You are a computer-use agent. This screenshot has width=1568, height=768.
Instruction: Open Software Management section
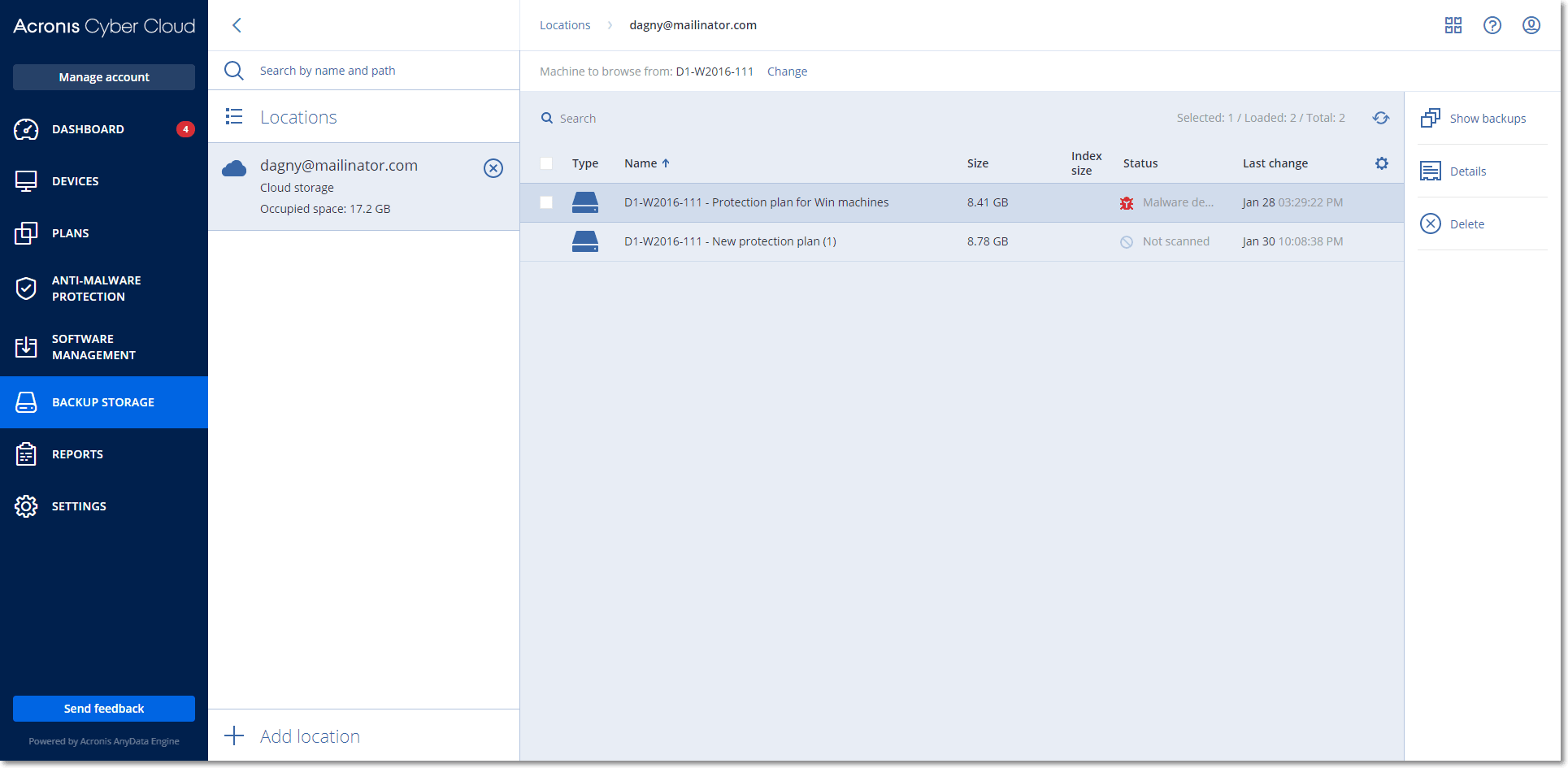(x=104, y=347)
